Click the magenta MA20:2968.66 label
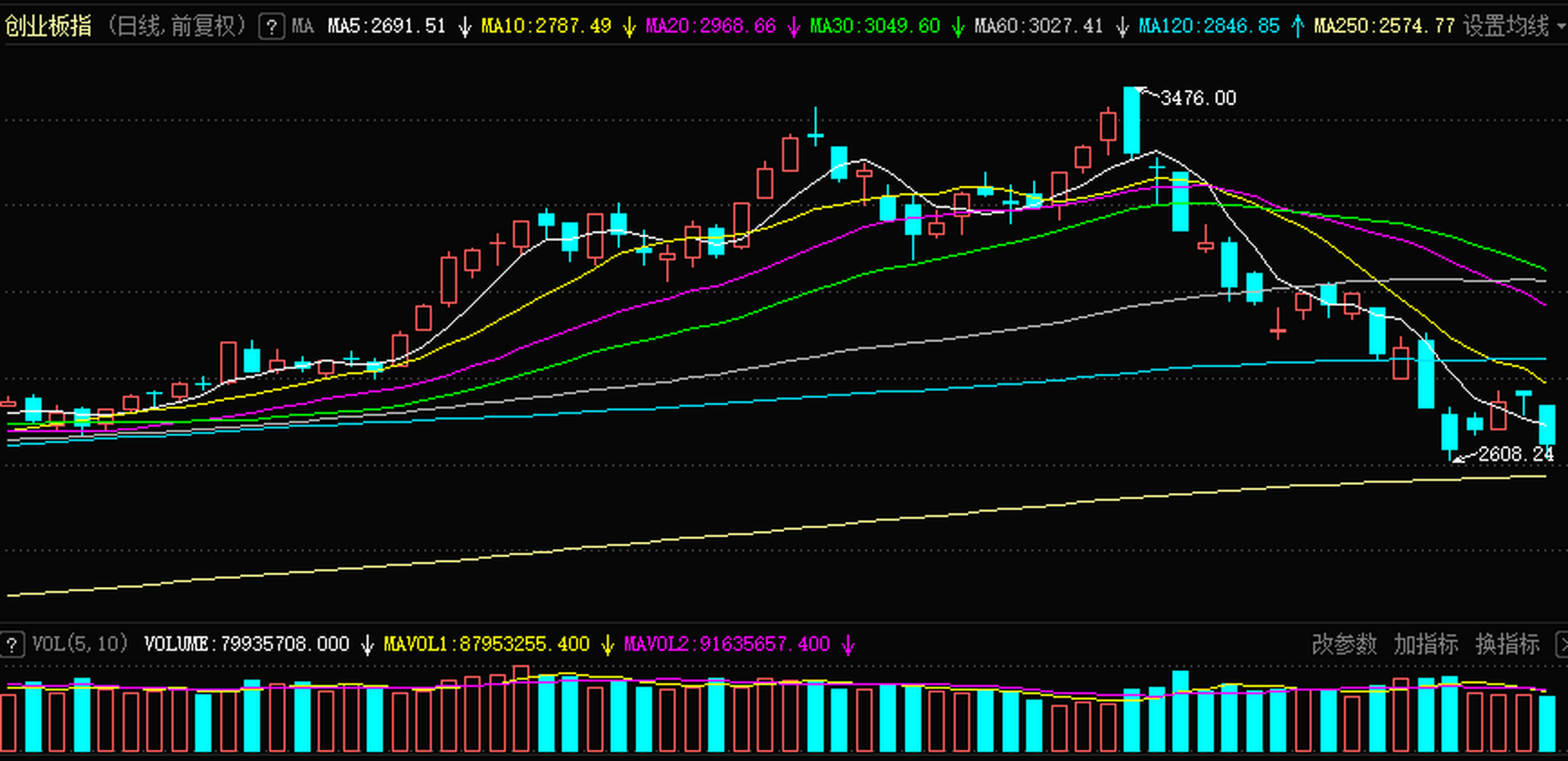 click(711, 27)
